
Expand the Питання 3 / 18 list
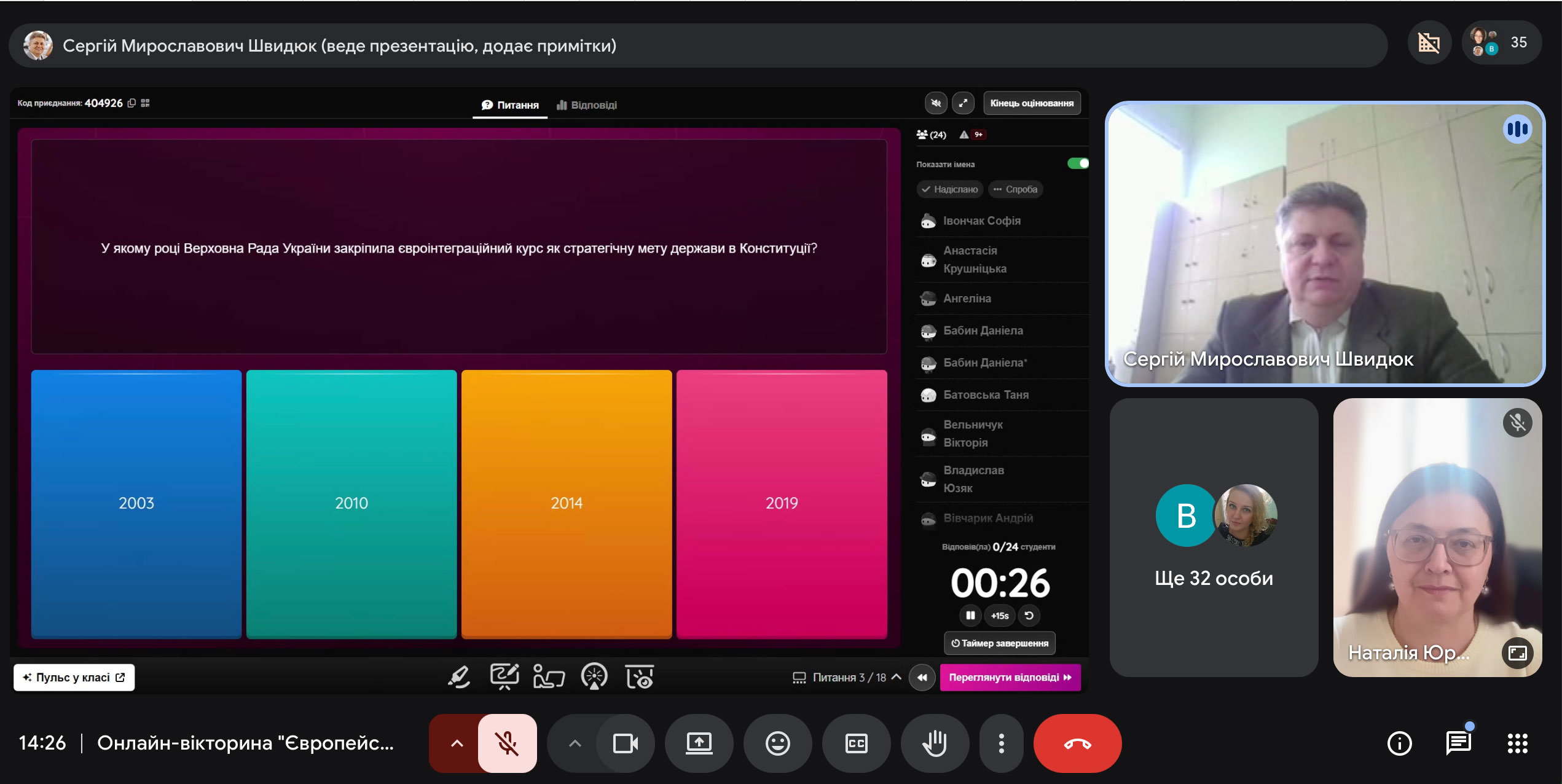pyautogui.click(x=847, y=677)
